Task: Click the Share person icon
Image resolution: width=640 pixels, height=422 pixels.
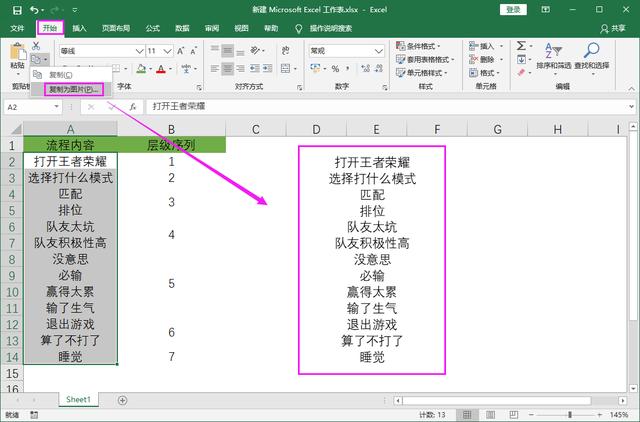Action: pos(604,29)
